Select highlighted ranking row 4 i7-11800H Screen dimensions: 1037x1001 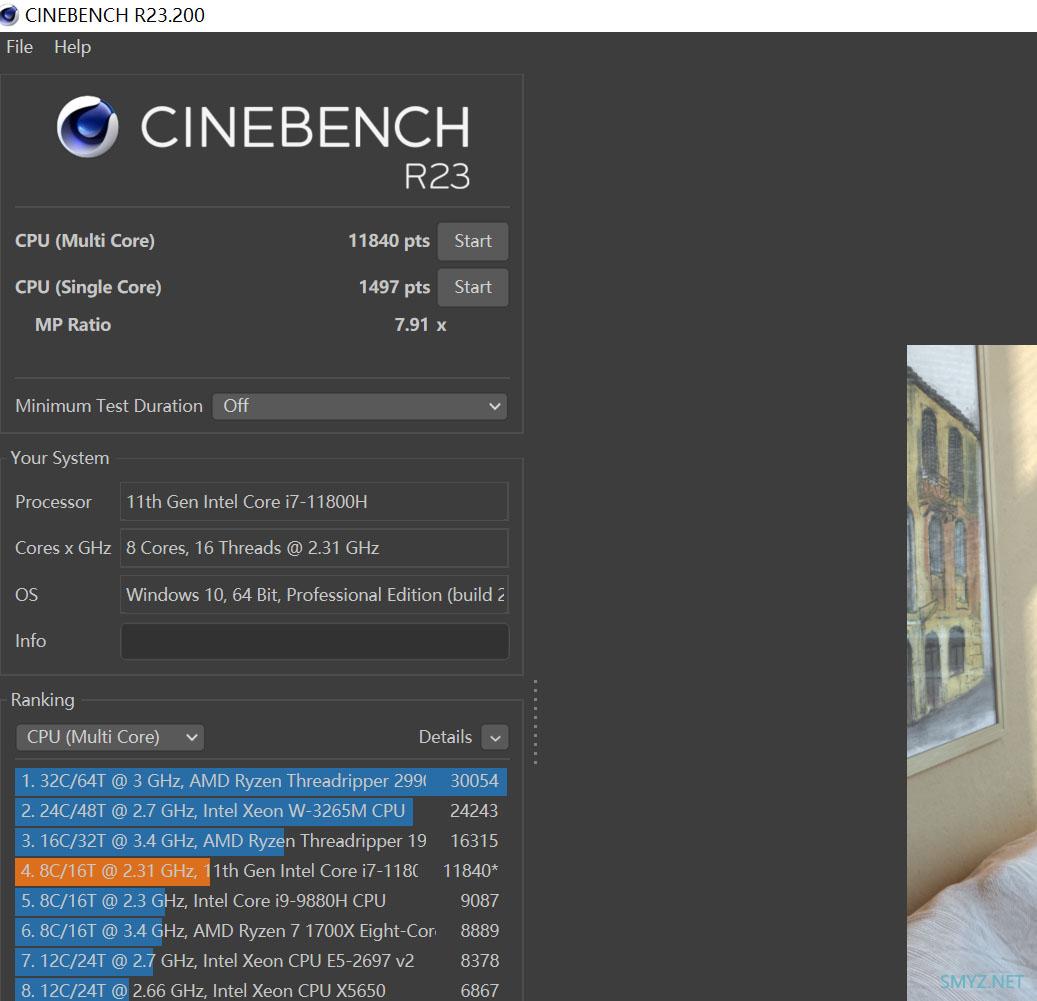pos(261,871)
